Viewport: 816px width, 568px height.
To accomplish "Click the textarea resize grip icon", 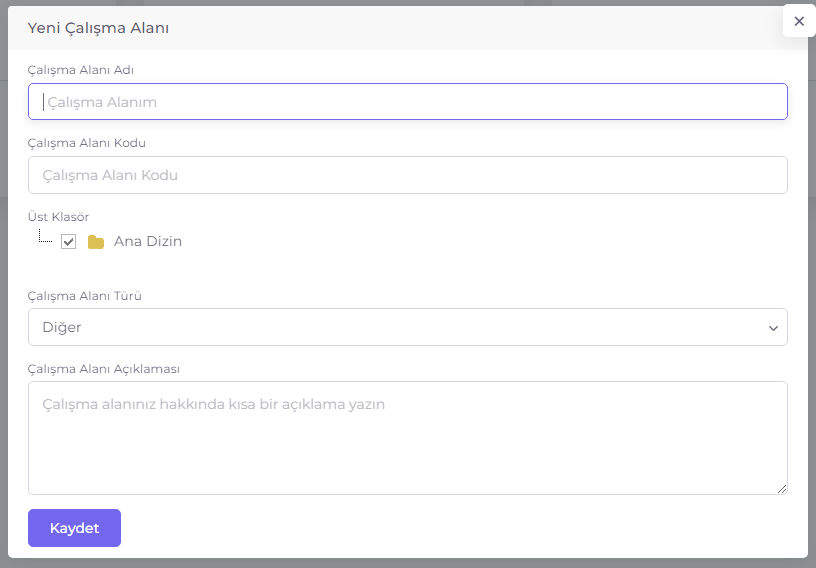I will 782,488.
